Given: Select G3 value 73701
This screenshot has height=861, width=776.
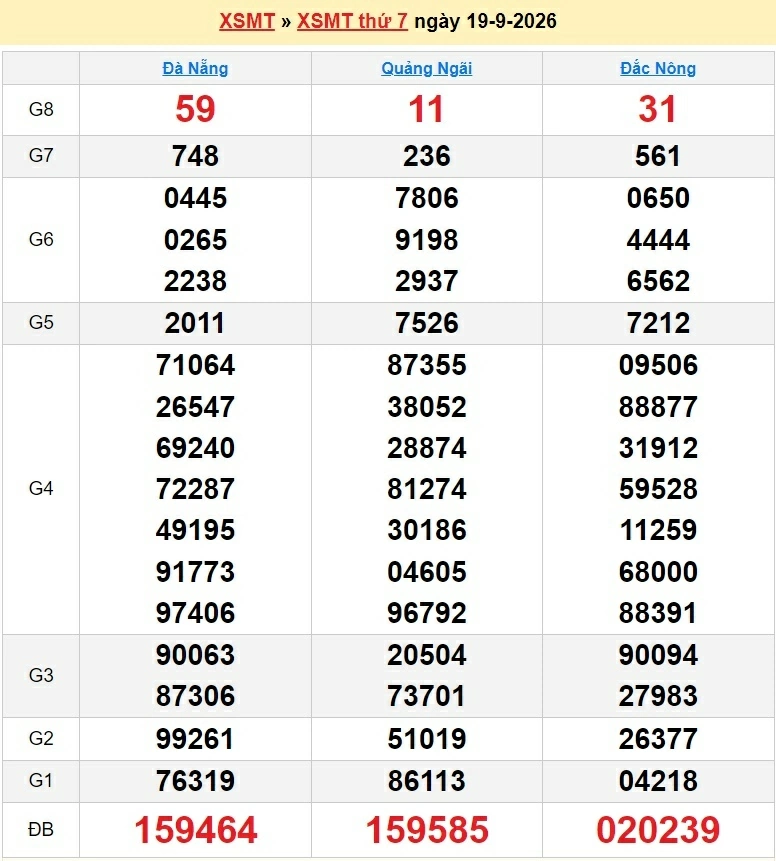Looking at the screenshot, I should pos(427,696).
